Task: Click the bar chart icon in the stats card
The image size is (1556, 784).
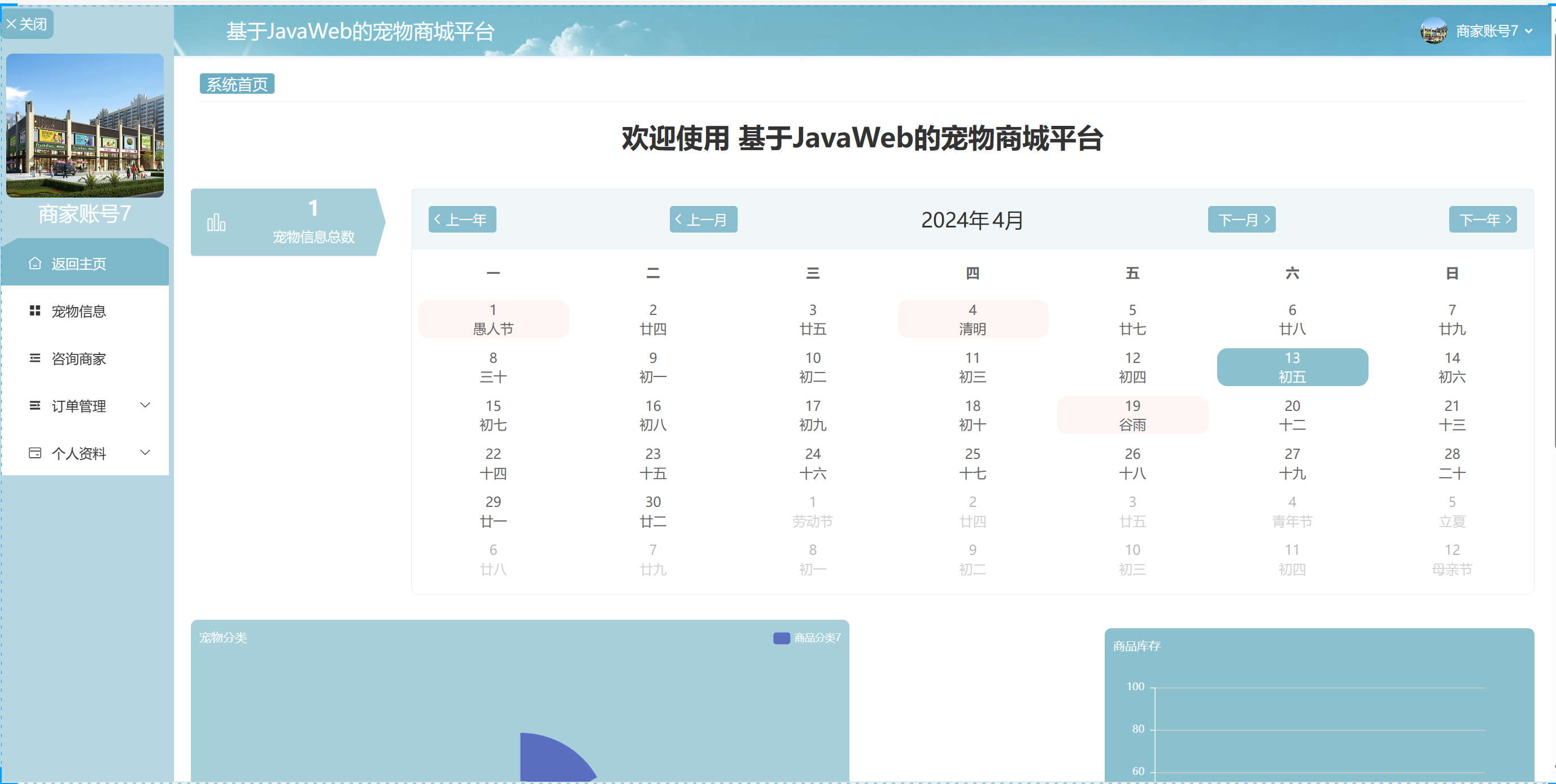Action: tap(216, 223)
